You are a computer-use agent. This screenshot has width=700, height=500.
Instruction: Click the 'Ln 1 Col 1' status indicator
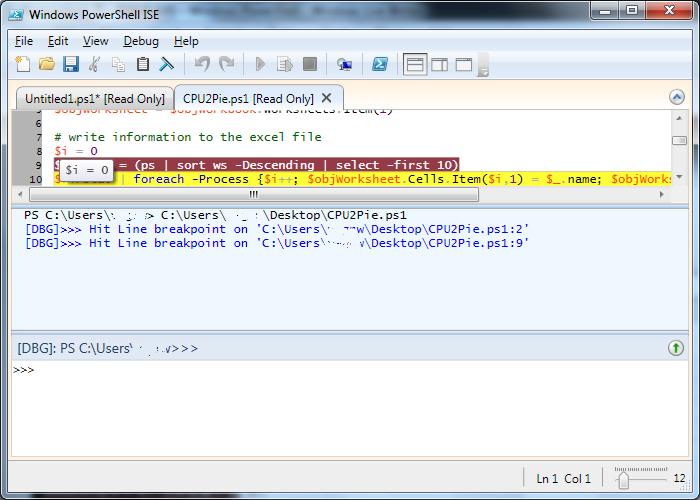[563, 479]
